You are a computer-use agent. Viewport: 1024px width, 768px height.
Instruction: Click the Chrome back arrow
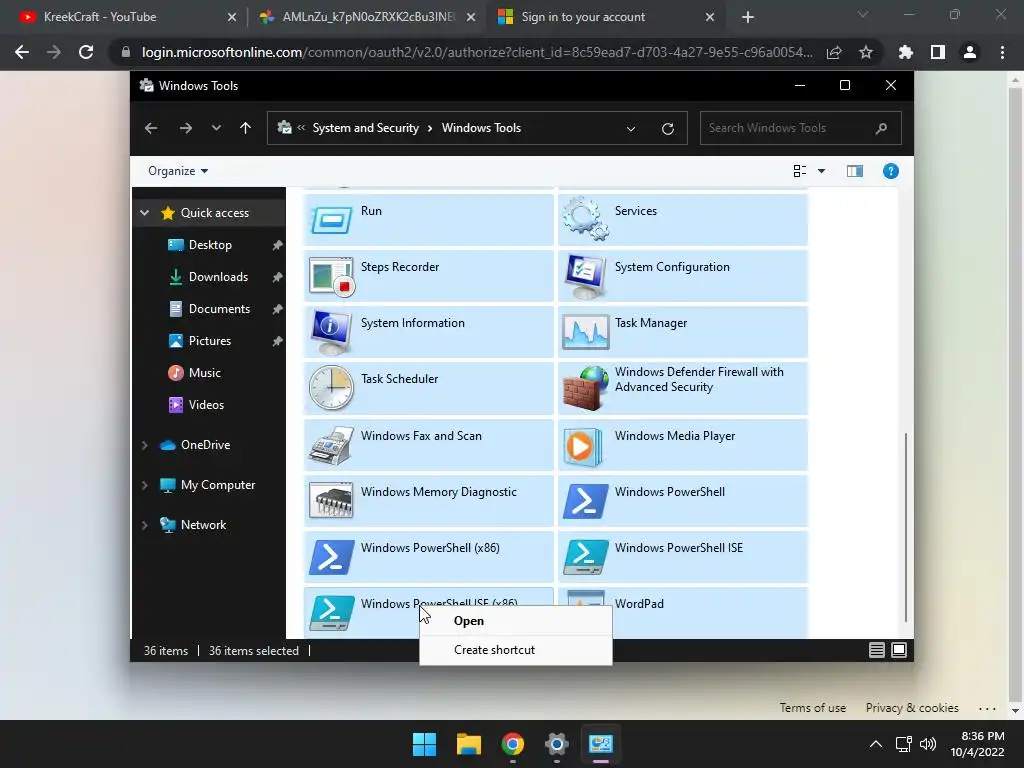click(22, 52)
